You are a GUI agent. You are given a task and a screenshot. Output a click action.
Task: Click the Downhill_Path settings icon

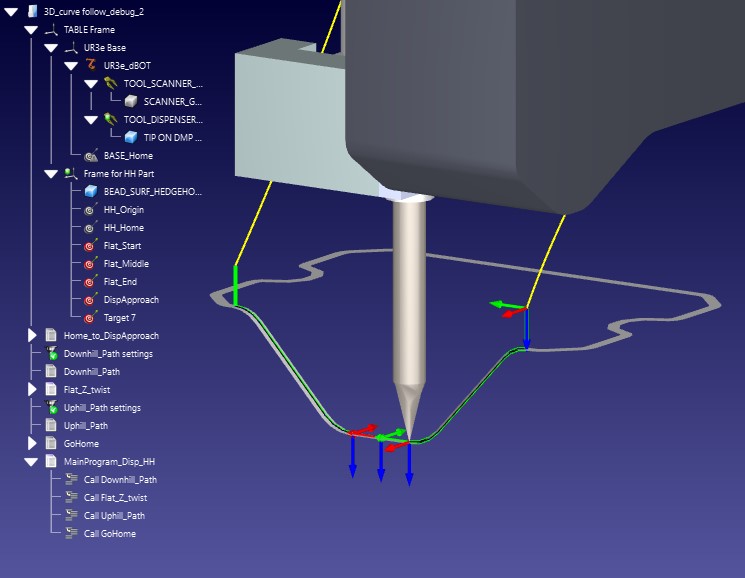[x=51, y=354]
